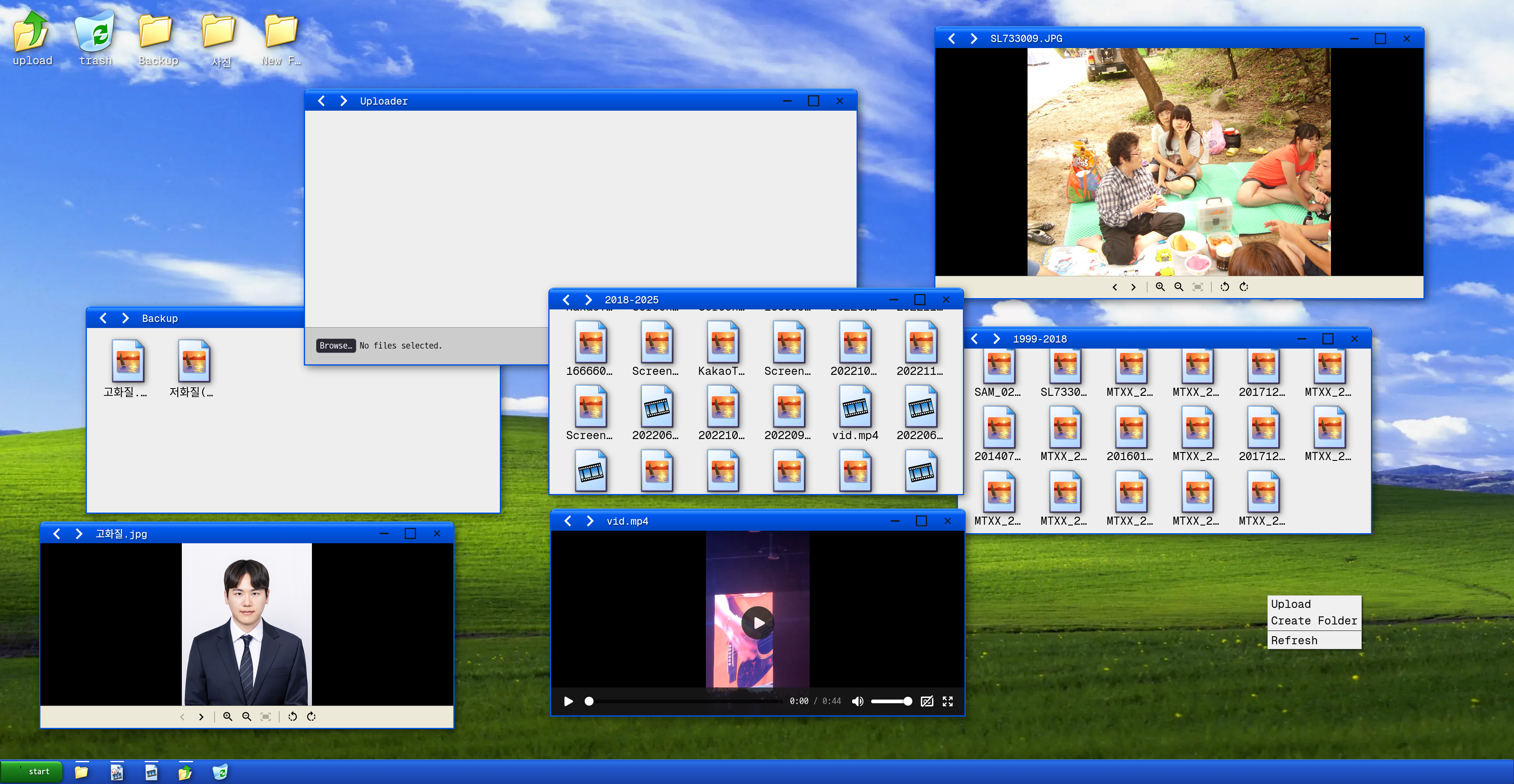Enter fullscreen in vid.mp4 player
This screenshot has width=1514, height=784.
(948, 701)
